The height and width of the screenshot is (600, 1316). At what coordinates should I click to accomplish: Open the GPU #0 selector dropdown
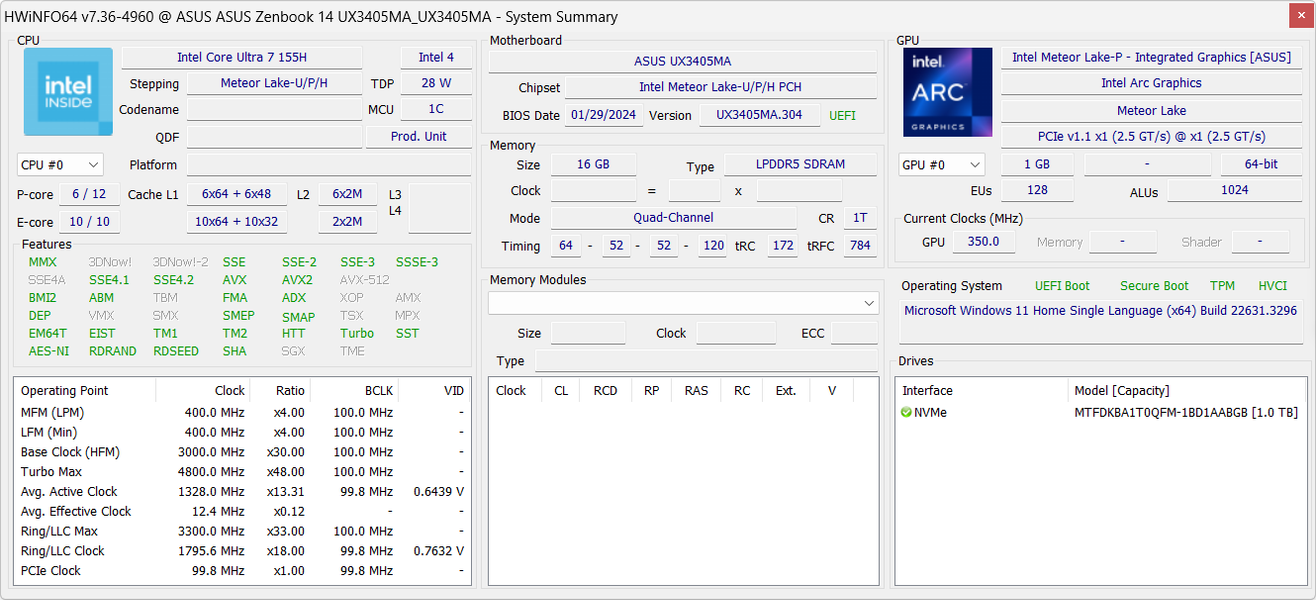(x=941, y=165)
